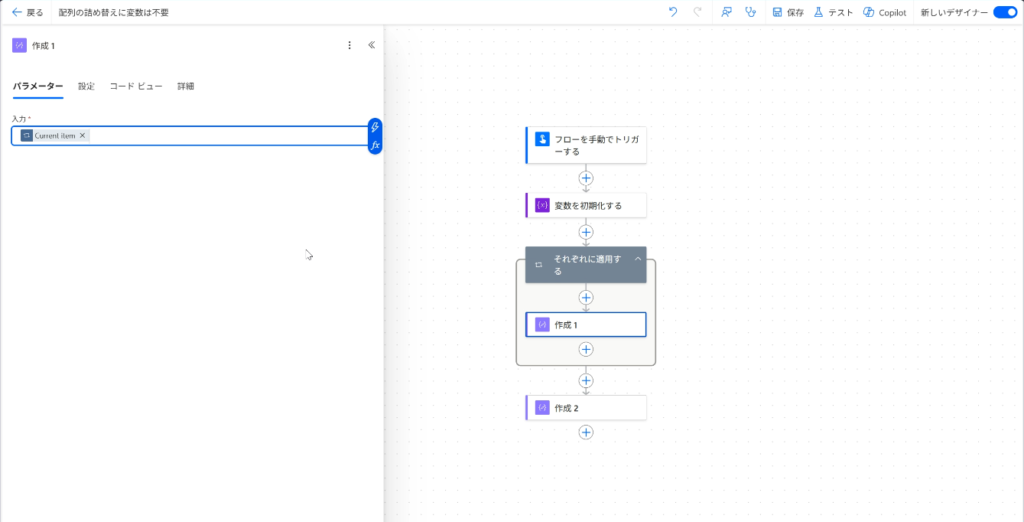Switch to the 設定 tab
Viewport: 1024px width, 522px height.
click(86, 86)
